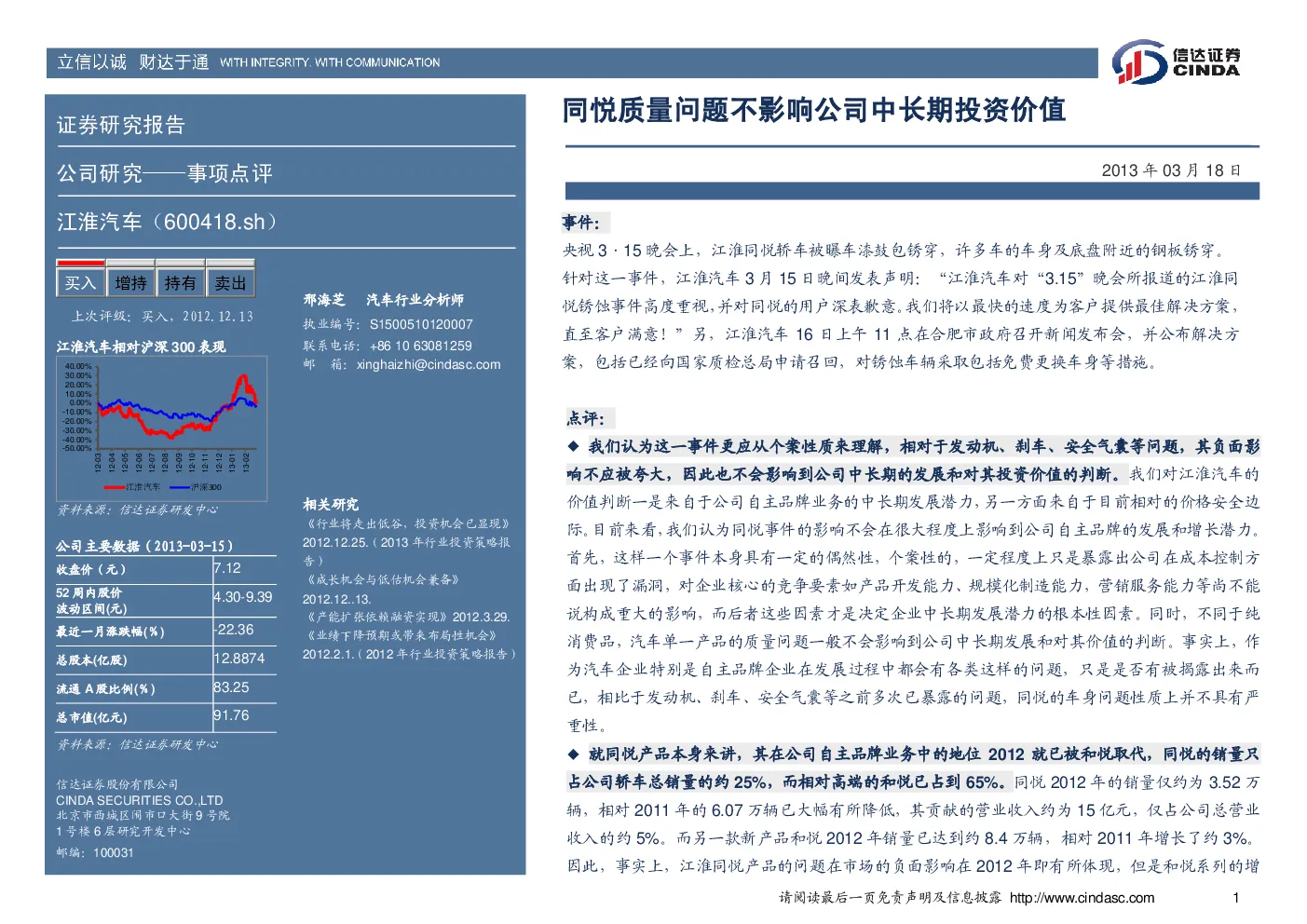This screenshot has height=924, width=1307.
Task: Click the 总市值(亿元) row label
Action: [x=91, y=717]
